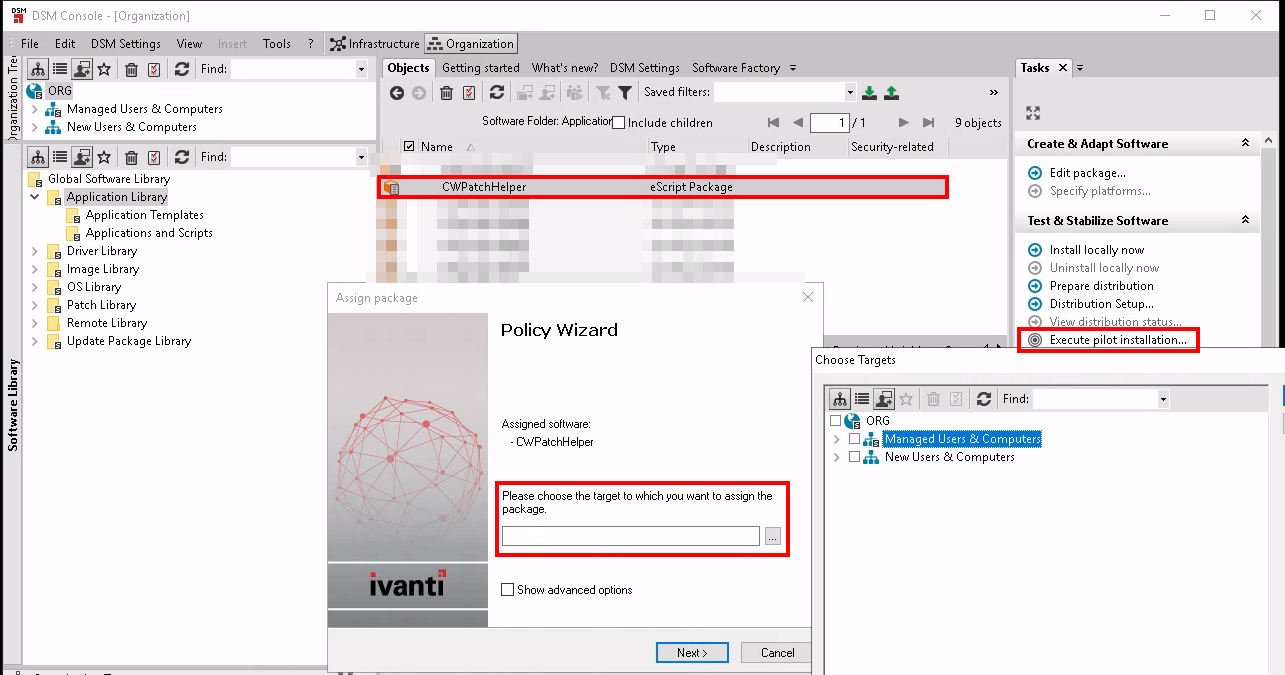Viewport: 1285px width, 675px height.
Task: Click tree view icon in Software Library toolbar
Action: pyautogui.click(x=37, y=157)
